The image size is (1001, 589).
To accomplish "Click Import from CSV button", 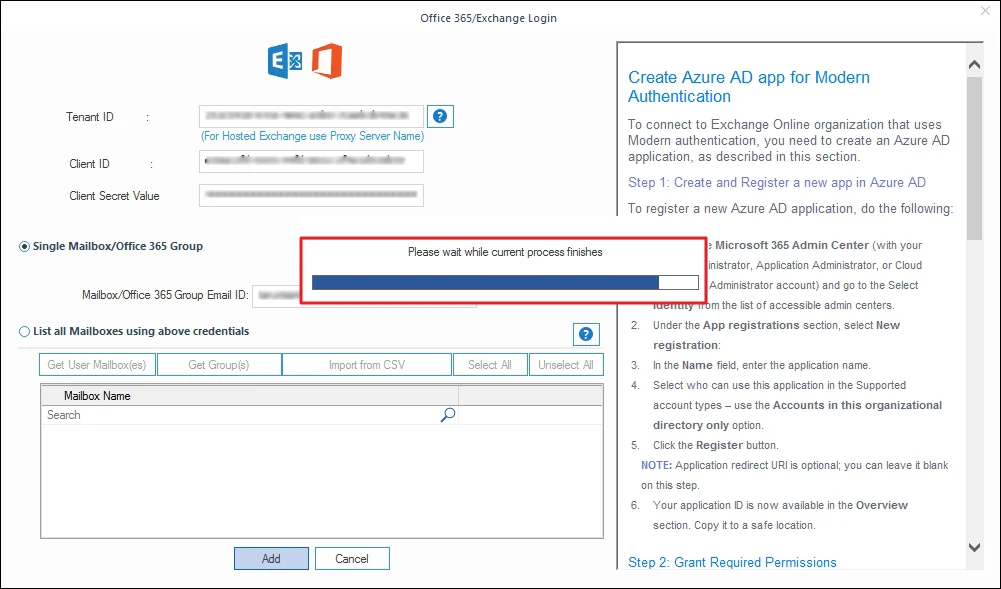I will pyautogui.click(x=367, y=365).
